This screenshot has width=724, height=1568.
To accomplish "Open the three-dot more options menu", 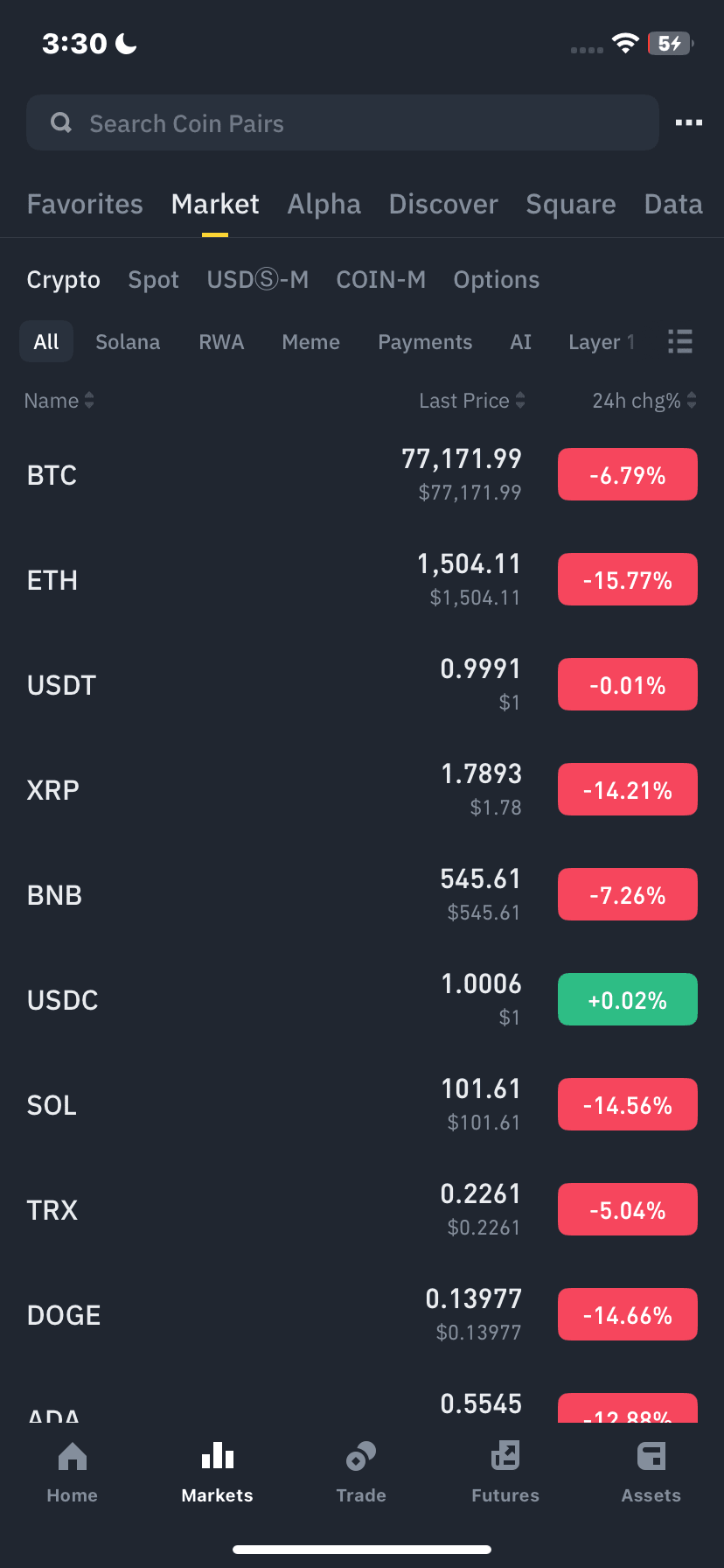I will pos(689,122).
